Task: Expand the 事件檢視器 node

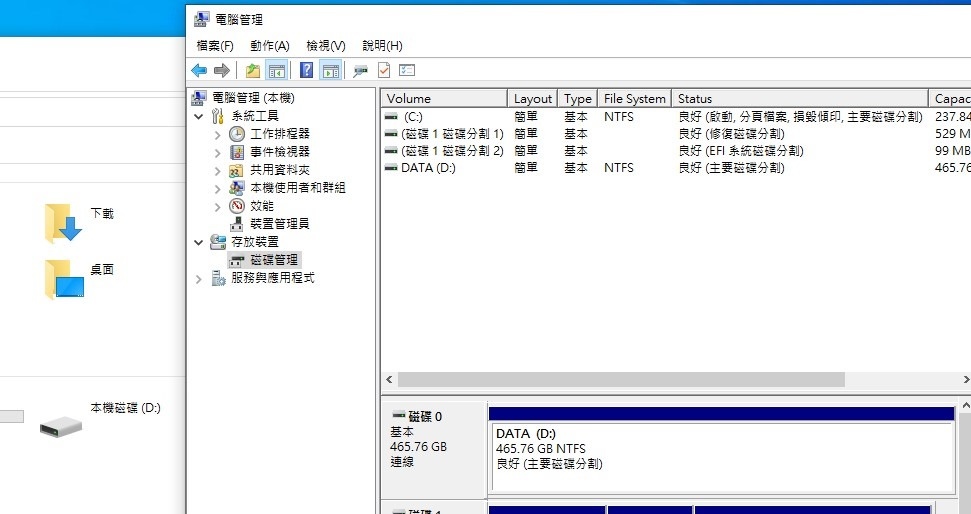Action: click(x=217, y=152)
